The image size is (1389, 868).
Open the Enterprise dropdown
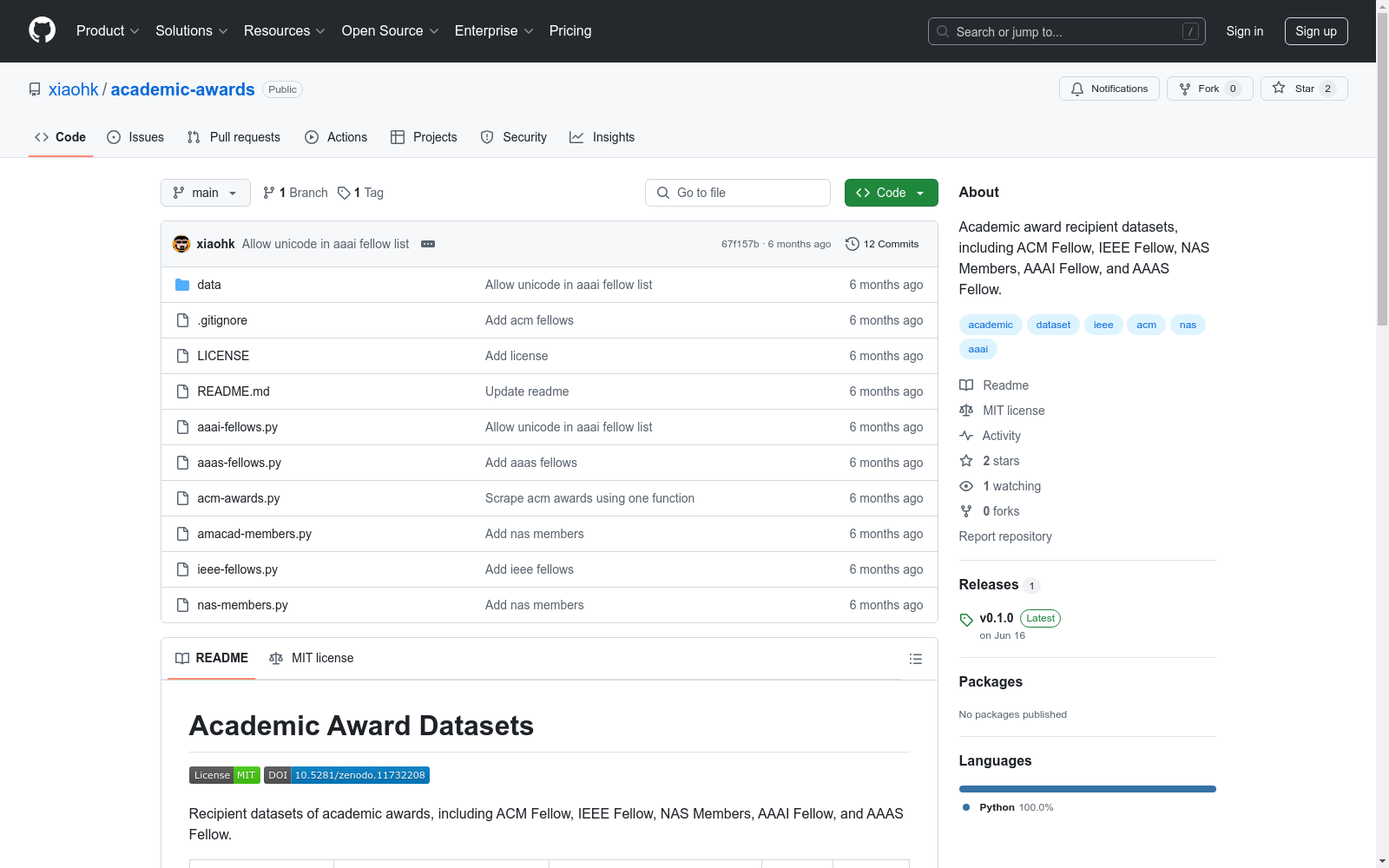pyautogui.click(x=494, y=31)
